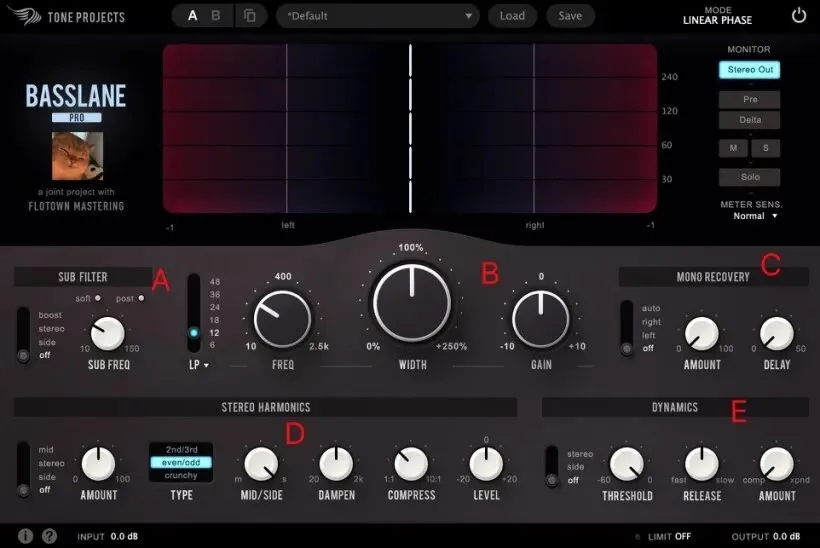
Task: Open the Meter Sens. Normal dropdown
Action: (755, 216)
